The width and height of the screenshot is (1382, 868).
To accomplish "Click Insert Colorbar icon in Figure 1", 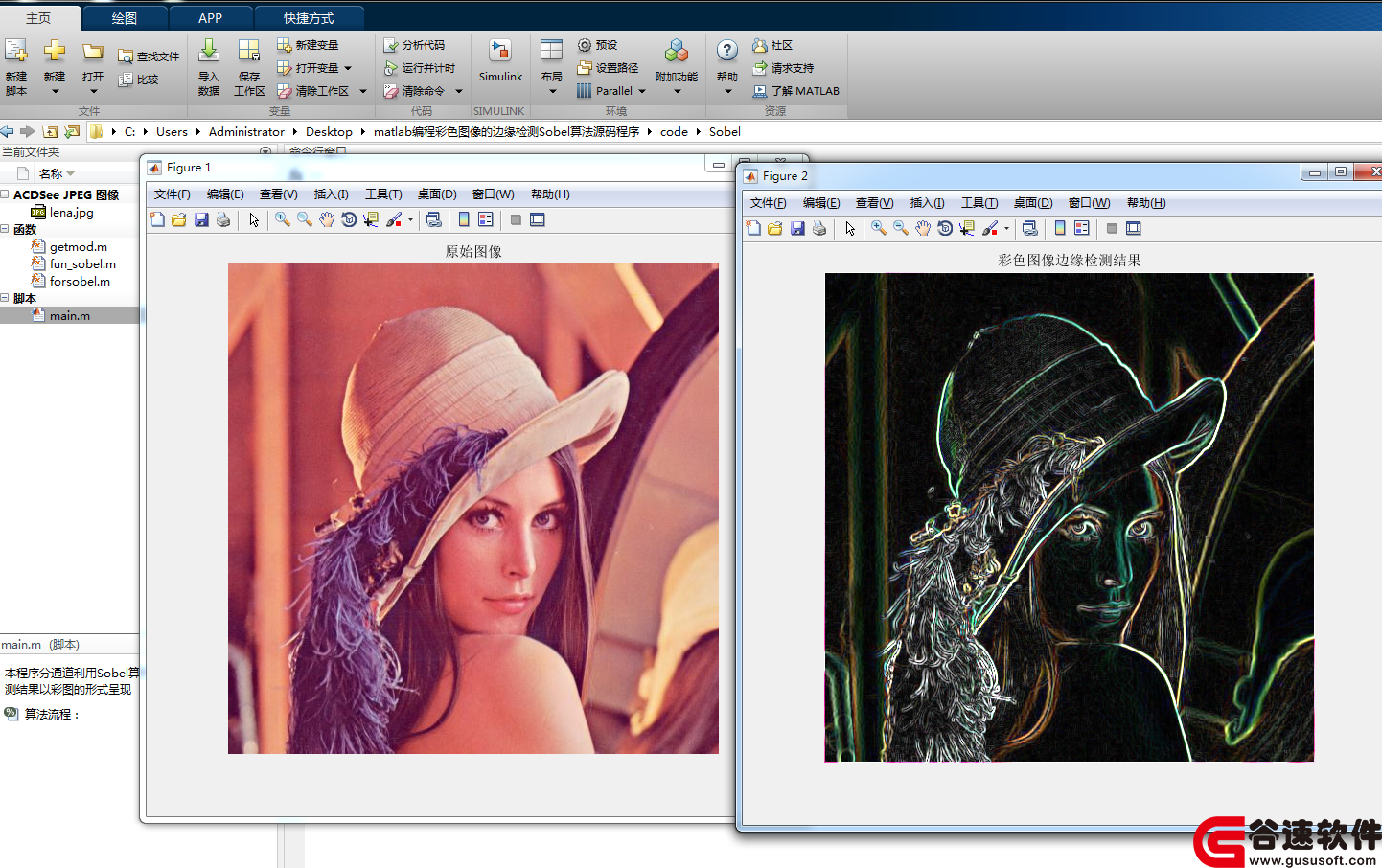I will tap(464, 219).
